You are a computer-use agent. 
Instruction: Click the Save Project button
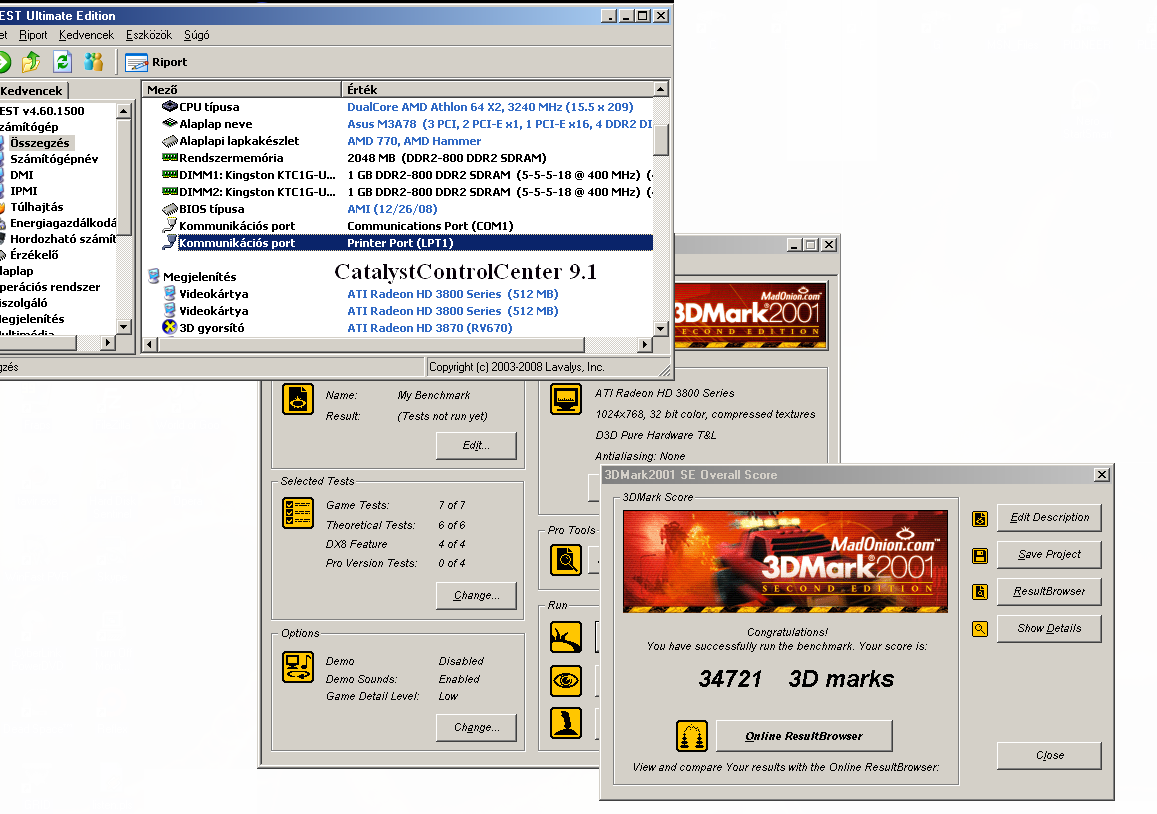pyautogui.click(x=1049, y=554)
